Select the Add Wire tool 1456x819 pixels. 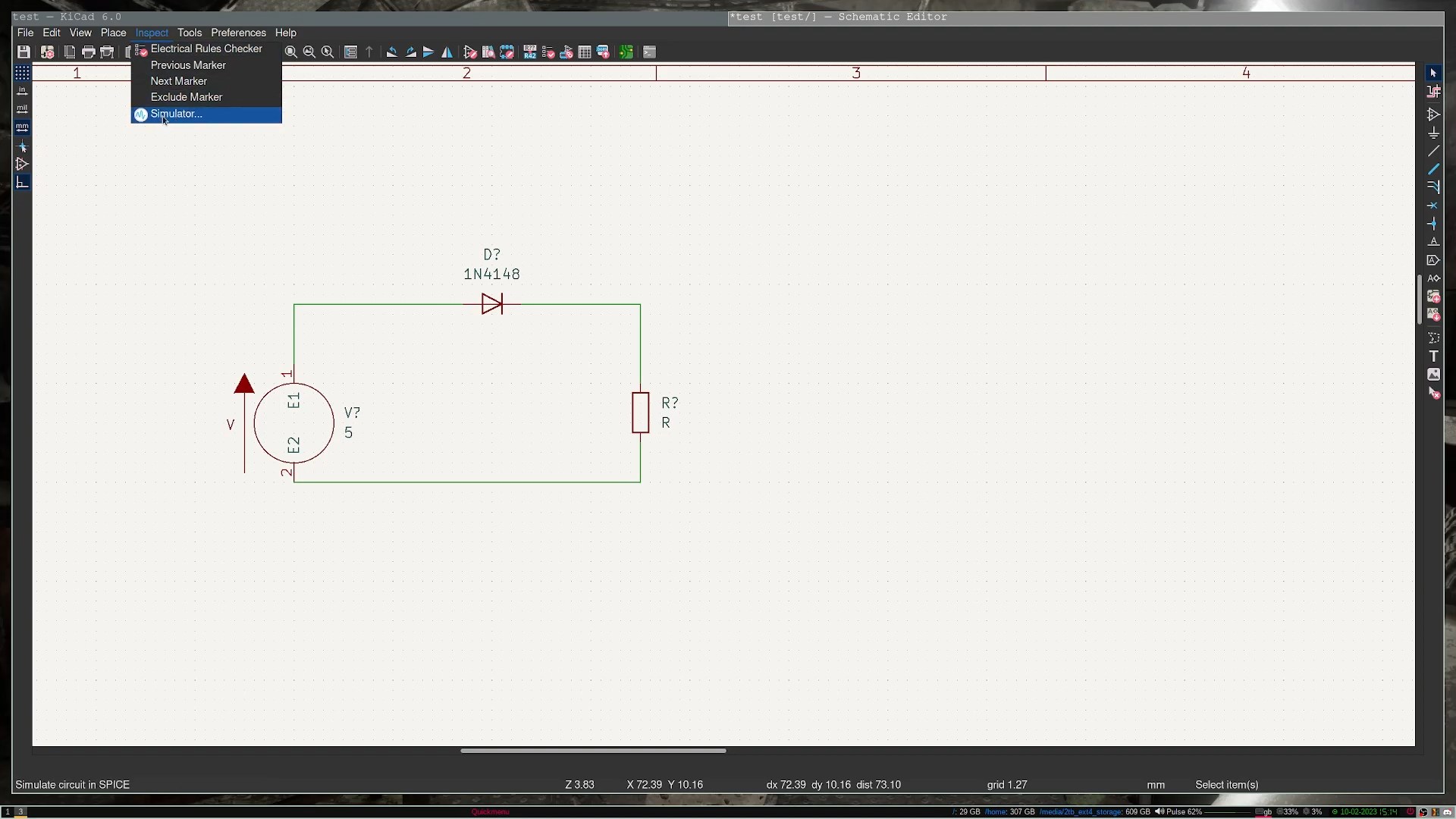point(1433,152)
